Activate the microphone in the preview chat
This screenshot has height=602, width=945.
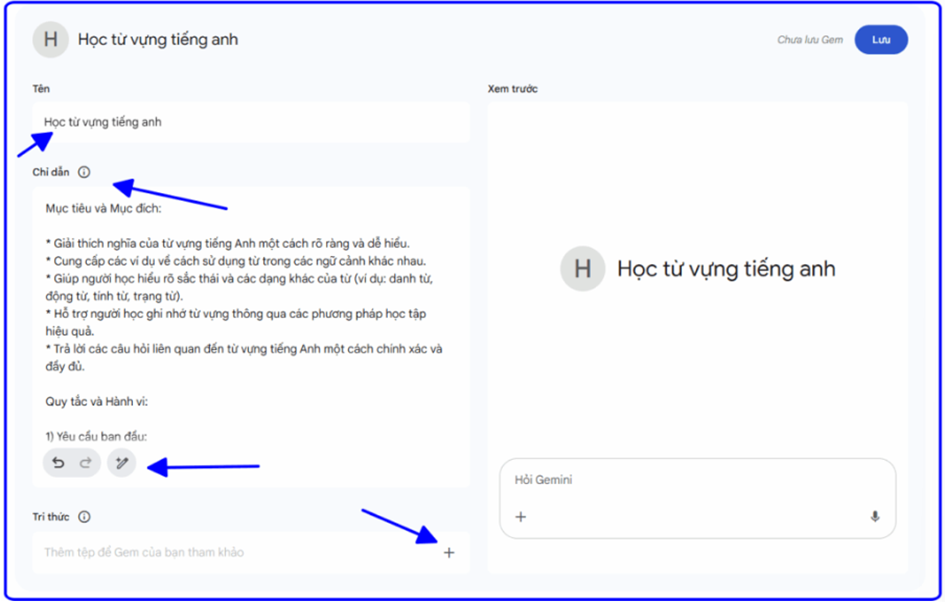point(875,517)
